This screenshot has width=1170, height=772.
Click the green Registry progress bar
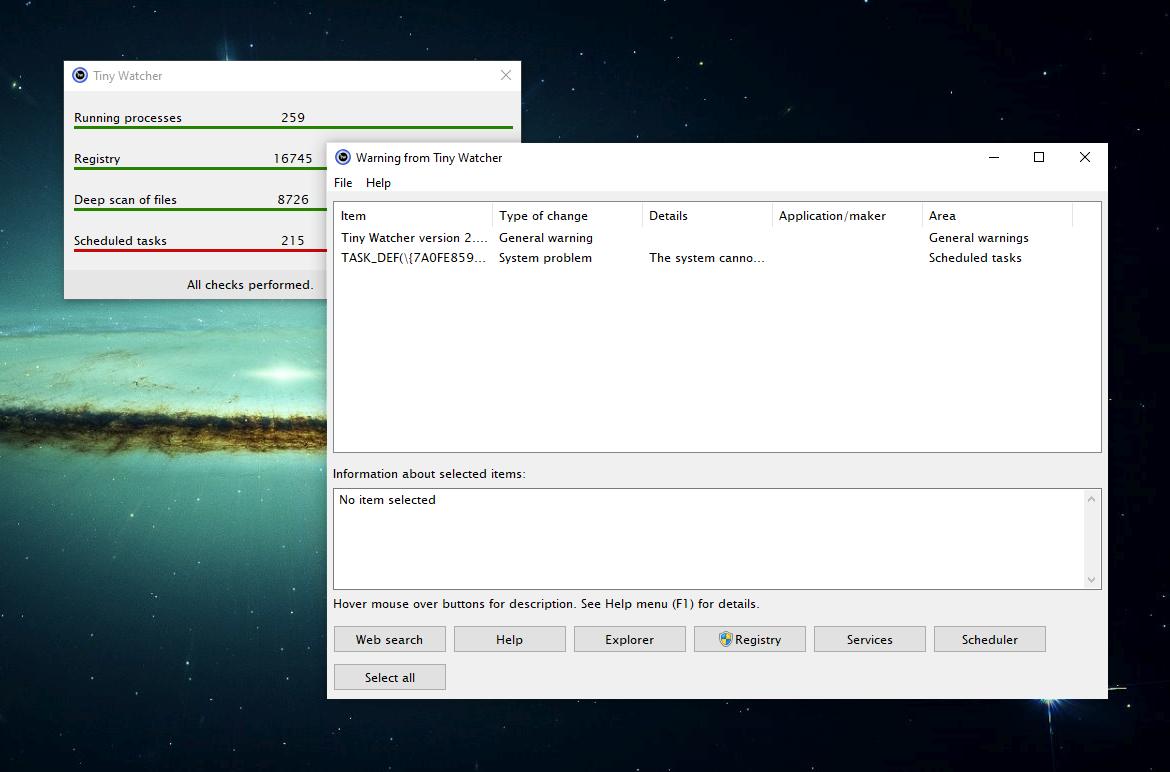(200, 169)
